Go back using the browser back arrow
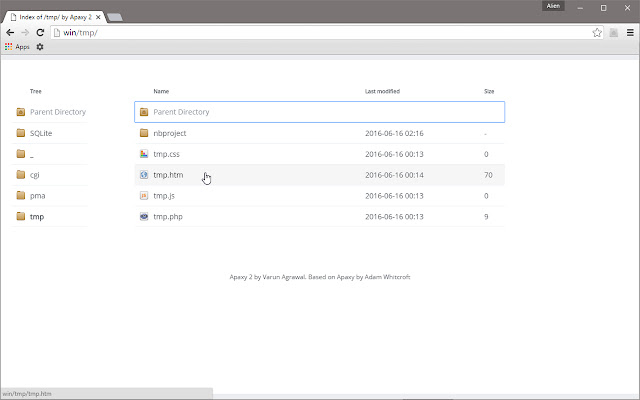640x400 pixels. (x=10, y=33)
